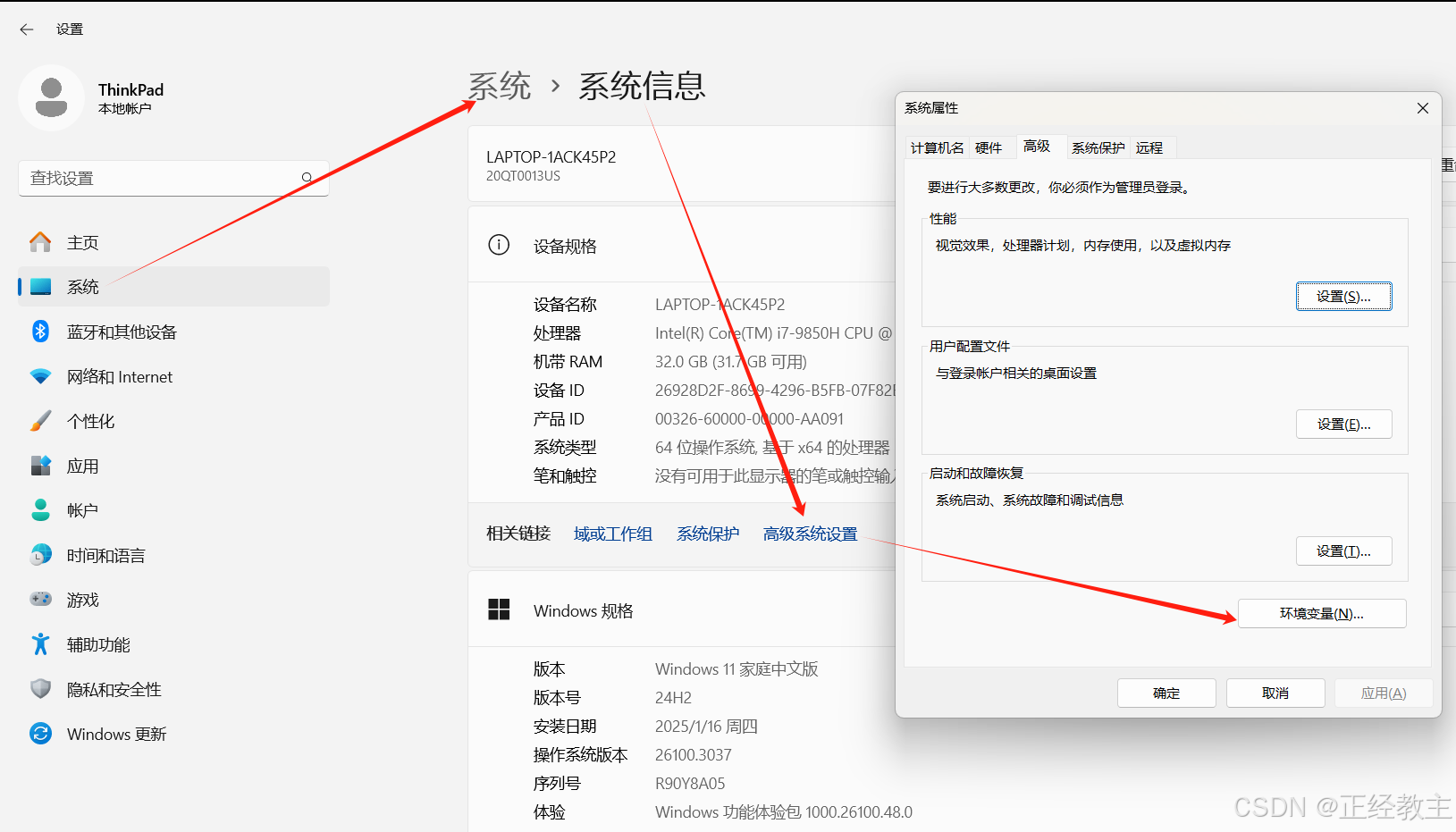The height and width of the screenshot is (832, 1456).
Task: Switch to the 硬件 tab
Action: coord(989,147)
